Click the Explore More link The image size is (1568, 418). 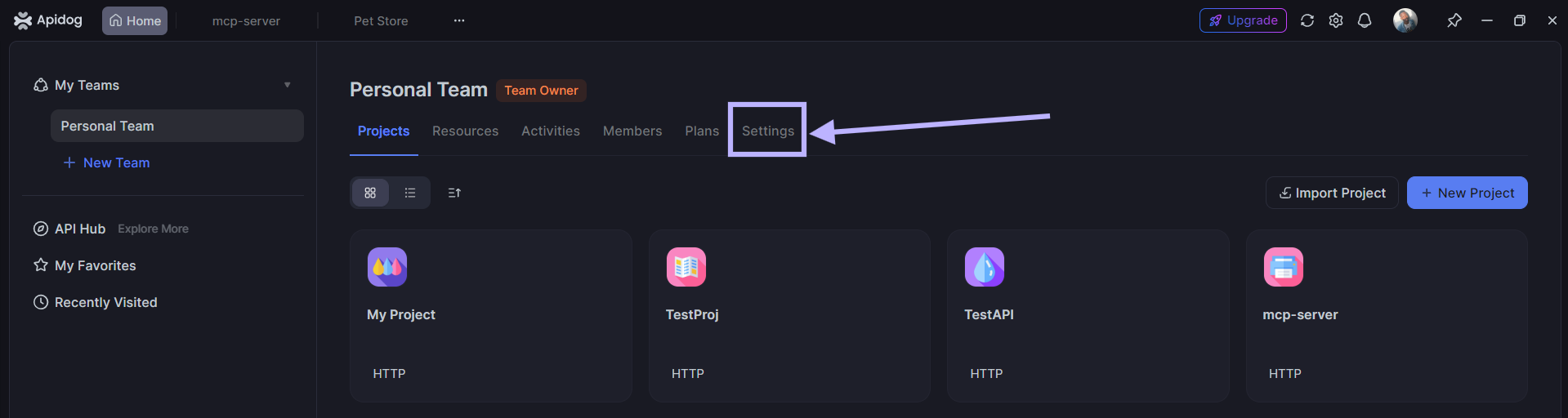click(153, 229)
